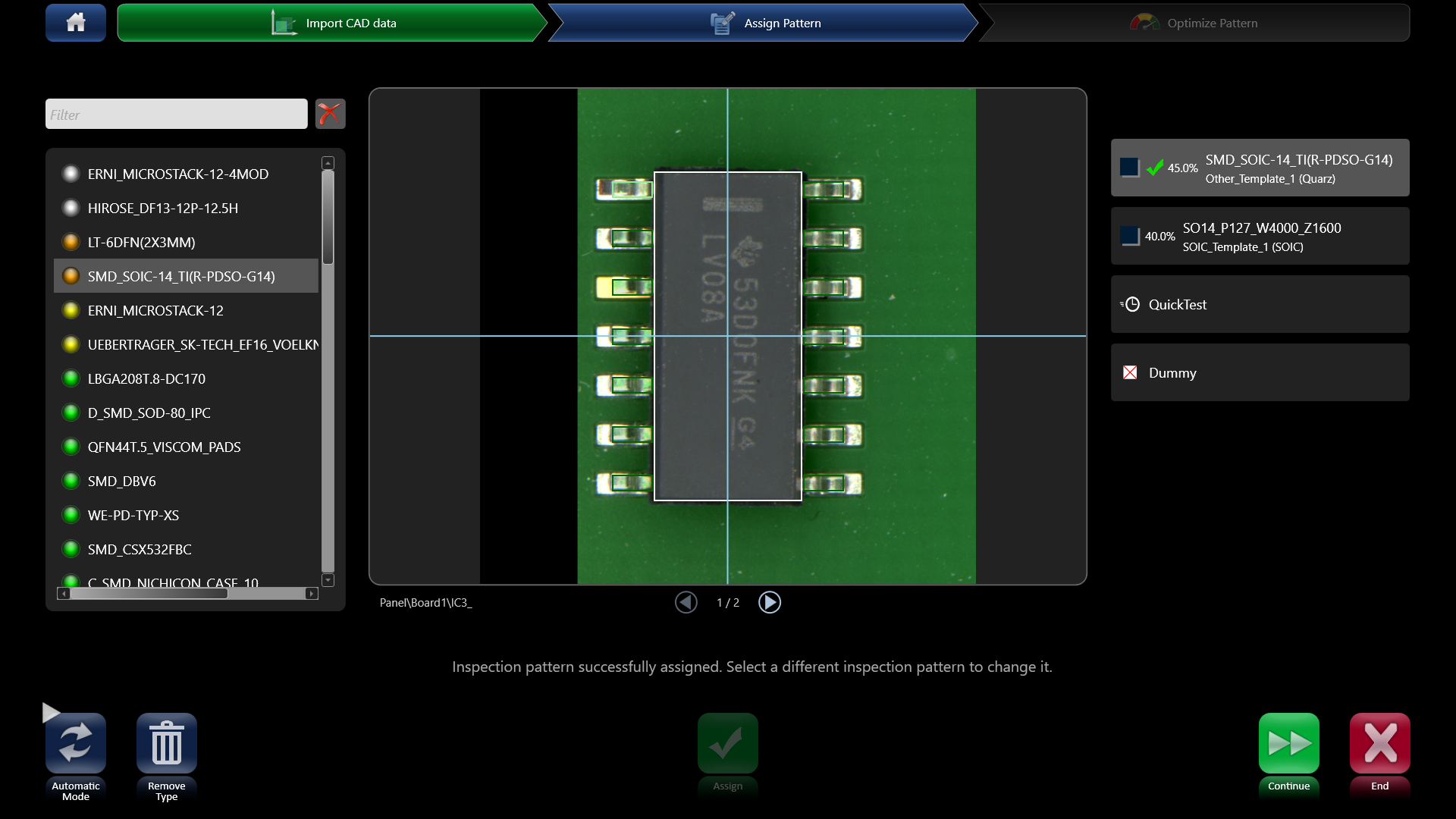Switch to Automatic Mode
1456x819 pixels.
coord(76,743)
